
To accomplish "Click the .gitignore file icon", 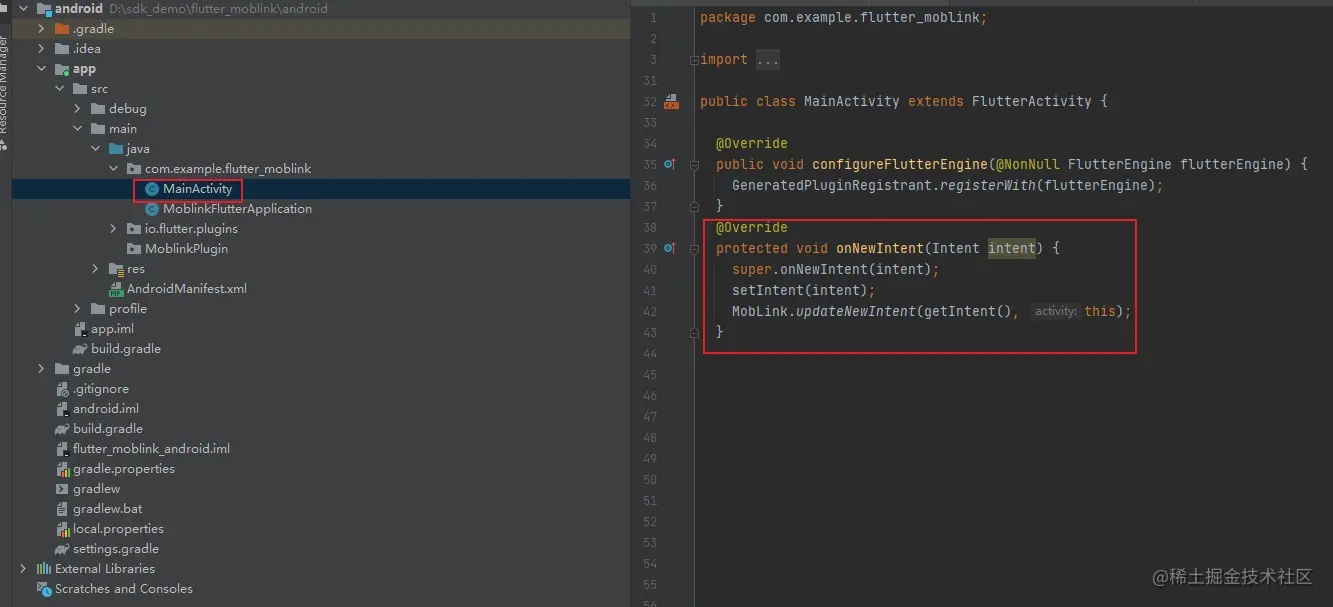I will (62, 389).
